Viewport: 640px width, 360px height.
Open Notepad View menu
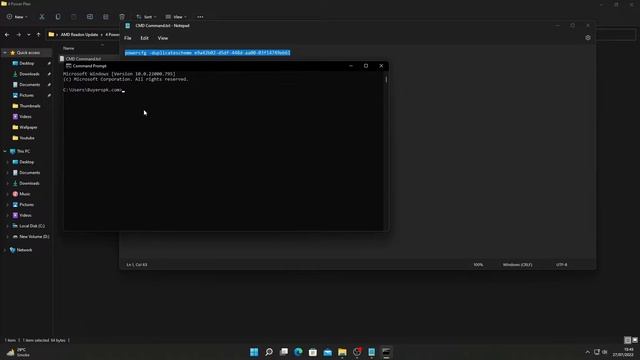point(163,38)
